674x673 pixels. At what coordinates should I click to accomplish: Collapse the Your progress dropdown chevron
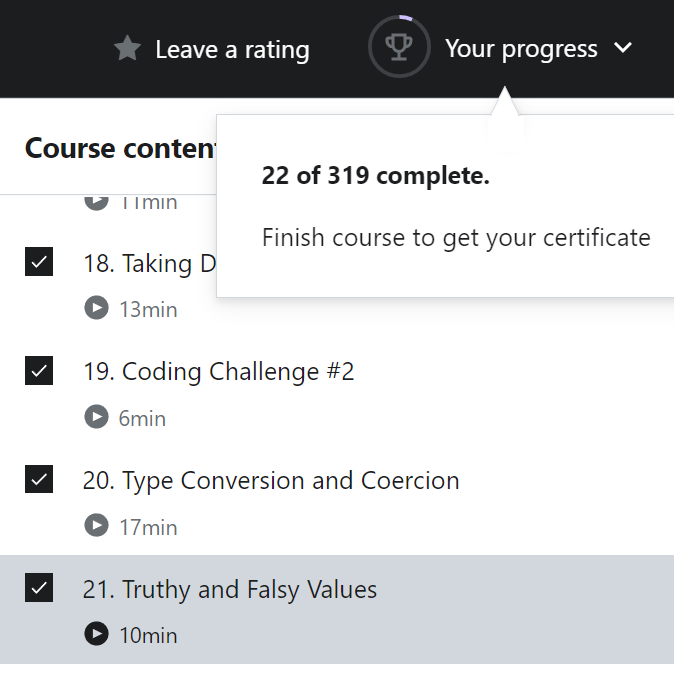pyautogui.click(x=623, y=48)
